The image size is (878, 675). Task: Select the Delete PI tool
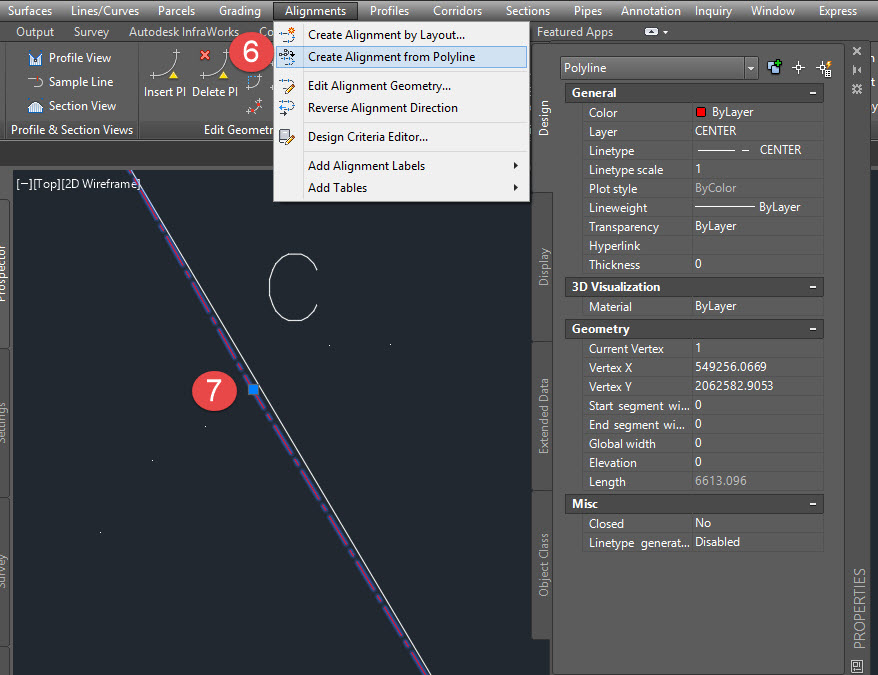pyautogui.click(x=214, y=73)
